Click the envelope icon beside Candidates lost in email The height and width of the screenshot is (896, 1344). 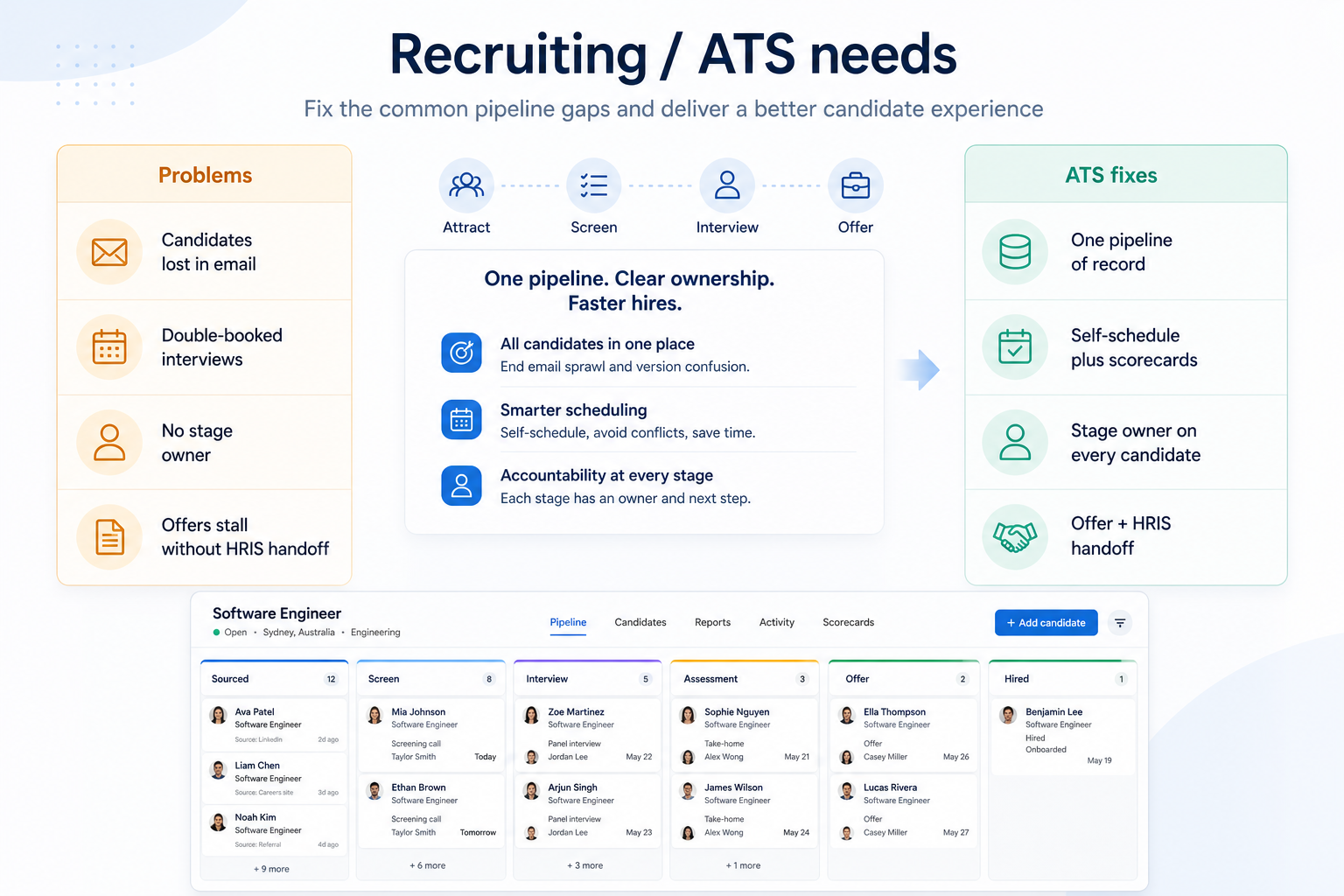109,252
